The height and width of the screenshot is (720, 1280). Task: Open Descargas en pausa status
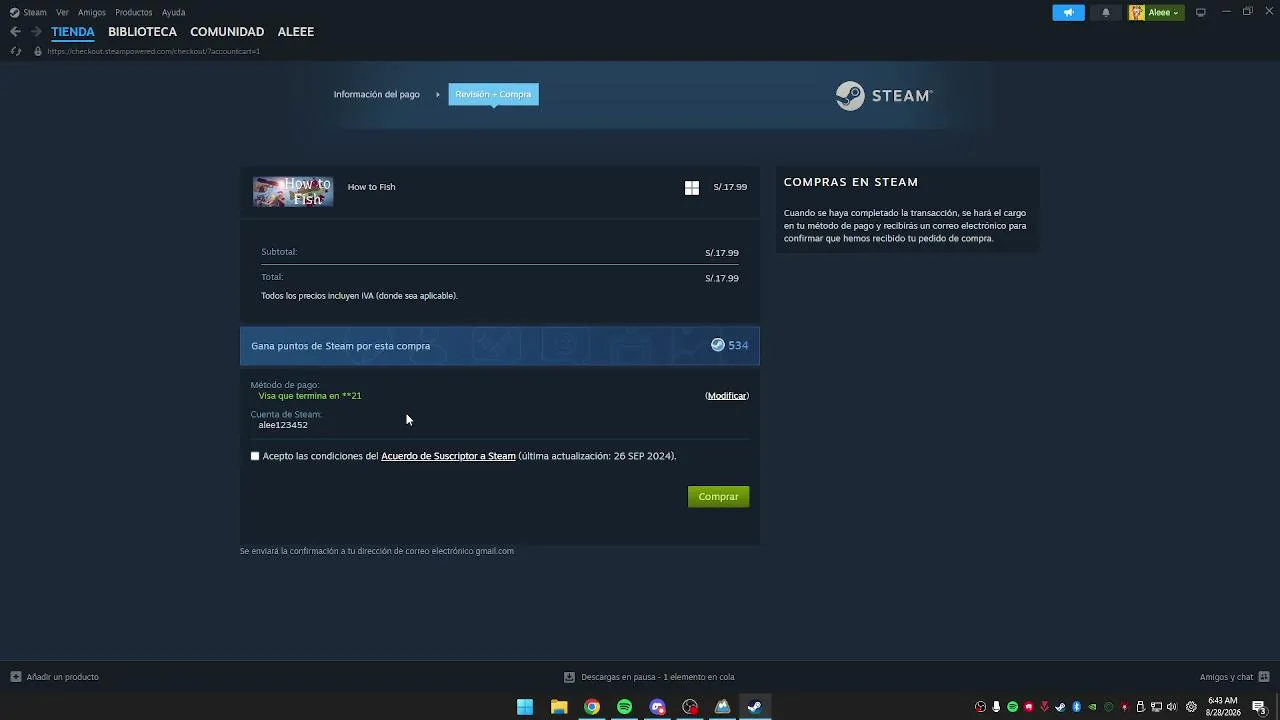(658, 677)
